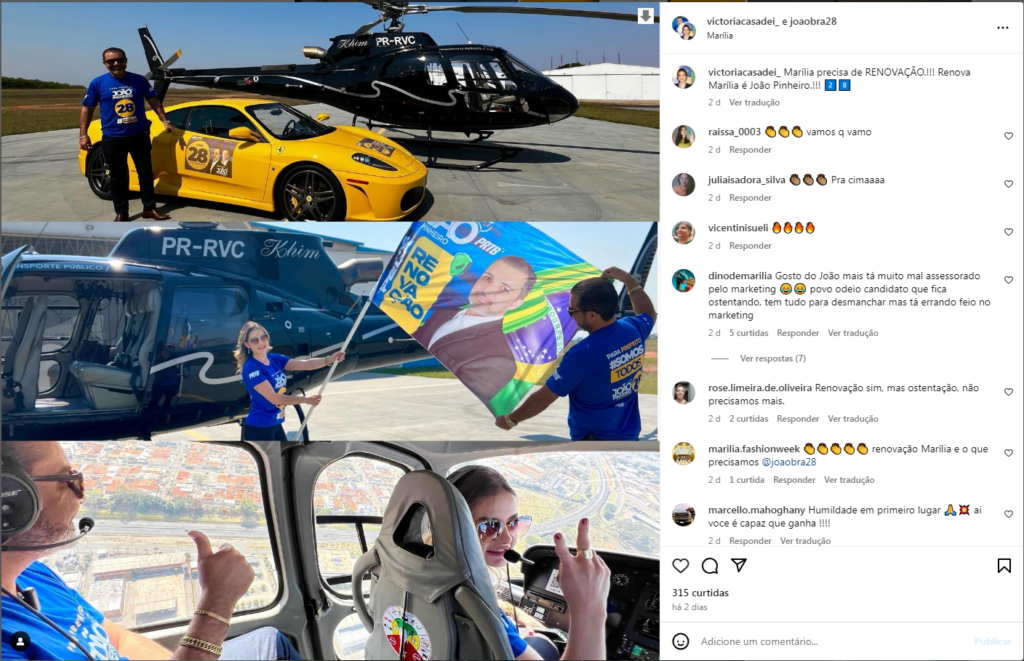1024x661 pixels.
Task: Open @joaobra28 mention link
Action: pos(788,462)
